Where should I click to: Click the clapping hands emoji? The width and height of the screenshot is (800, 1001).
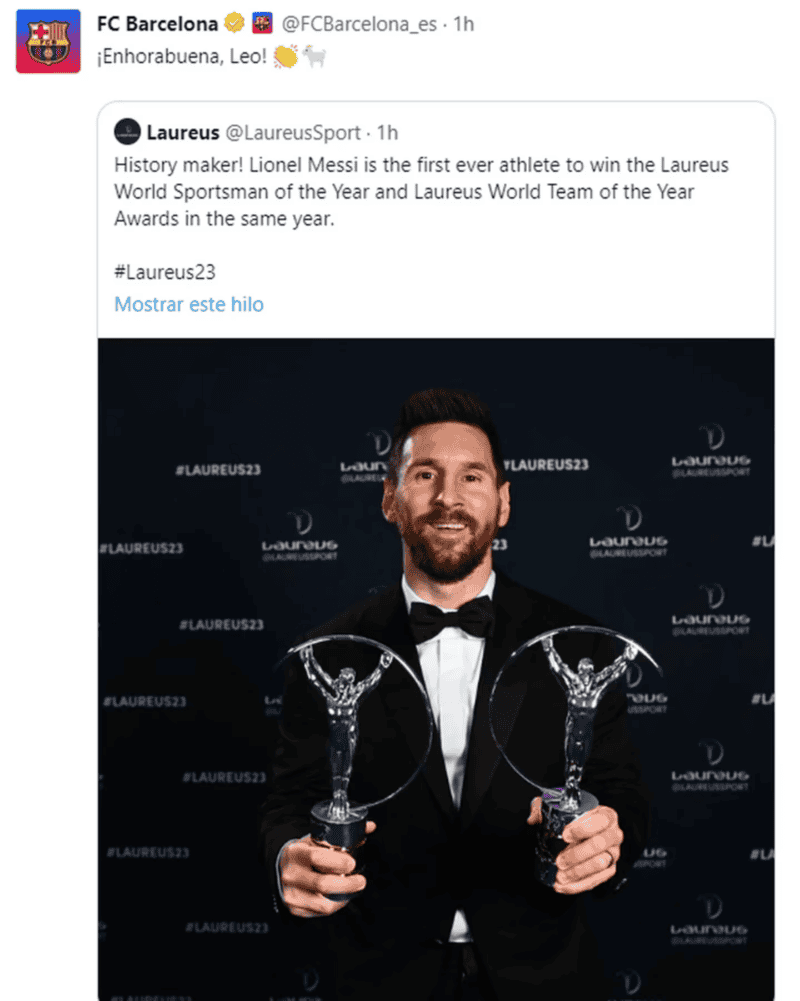point(285,56)
